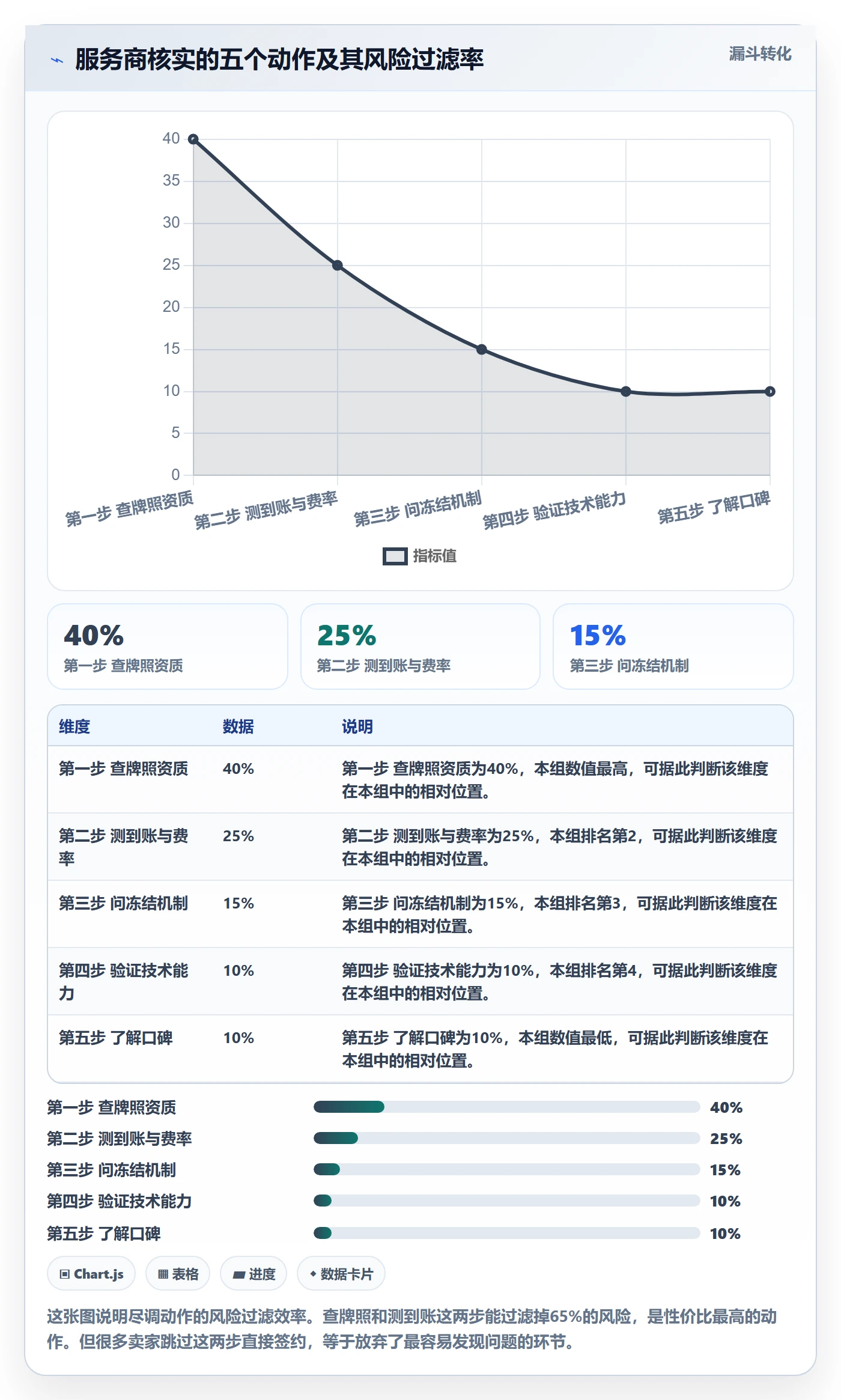Click the 指标值 legend label

(434, 556)
